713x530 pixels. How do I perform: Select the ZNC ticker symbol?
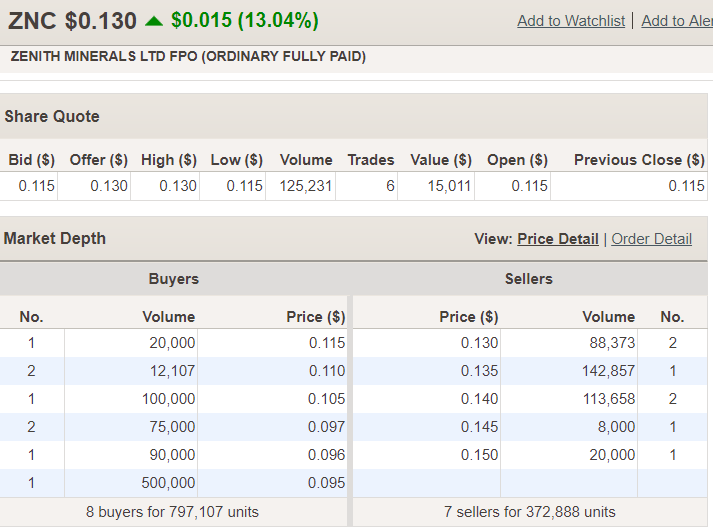tap(32, 21)
